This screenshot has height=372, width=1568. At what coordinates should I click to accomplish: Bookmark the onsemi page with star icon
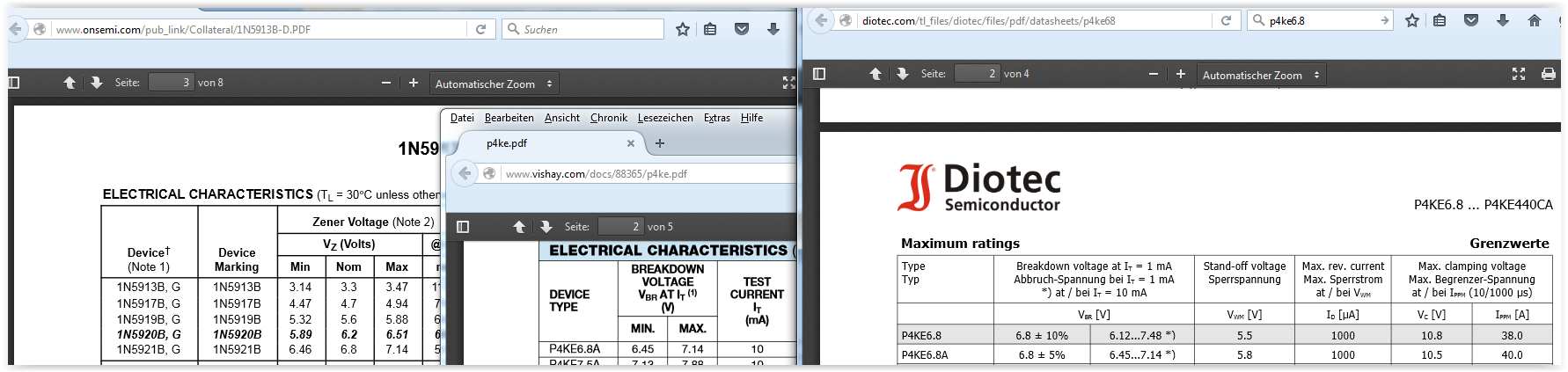click(683, 29)
